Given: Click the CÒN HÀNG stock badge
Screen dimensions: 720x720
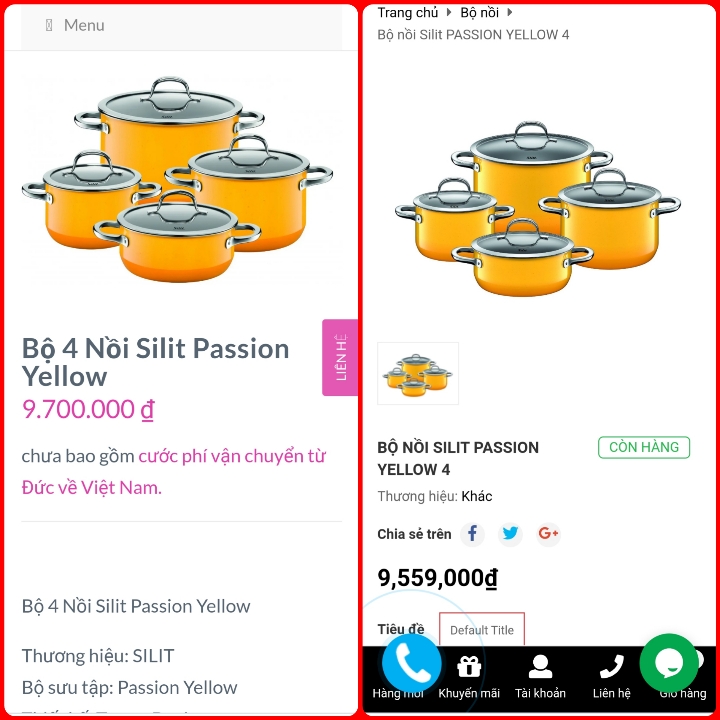Looking at the screenshot, I should pos(644,447).
